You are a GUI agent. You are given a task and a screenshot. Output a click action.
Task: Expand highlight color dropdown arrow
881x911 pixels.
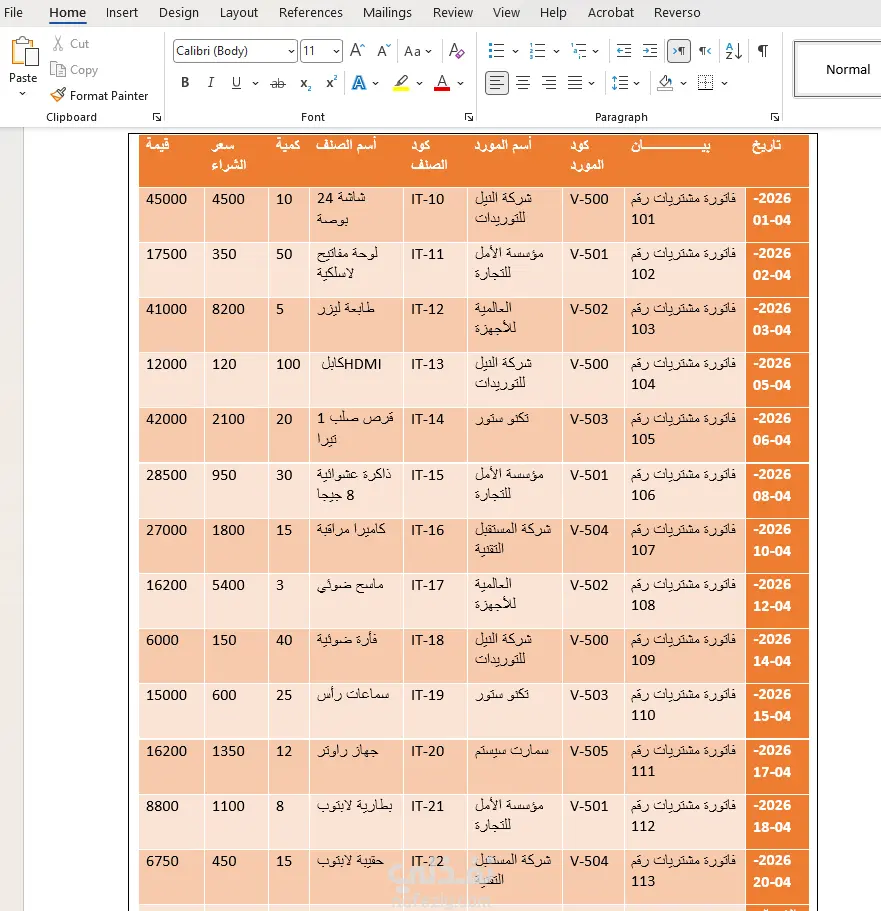point(419,84)
